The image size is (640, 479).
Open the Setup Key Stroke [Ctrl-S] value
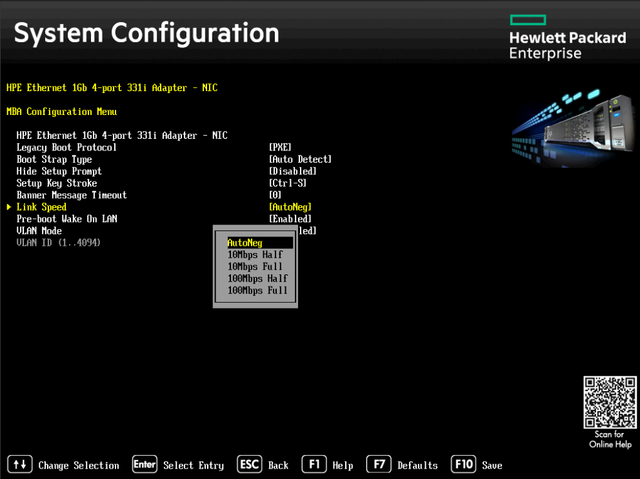287,183
